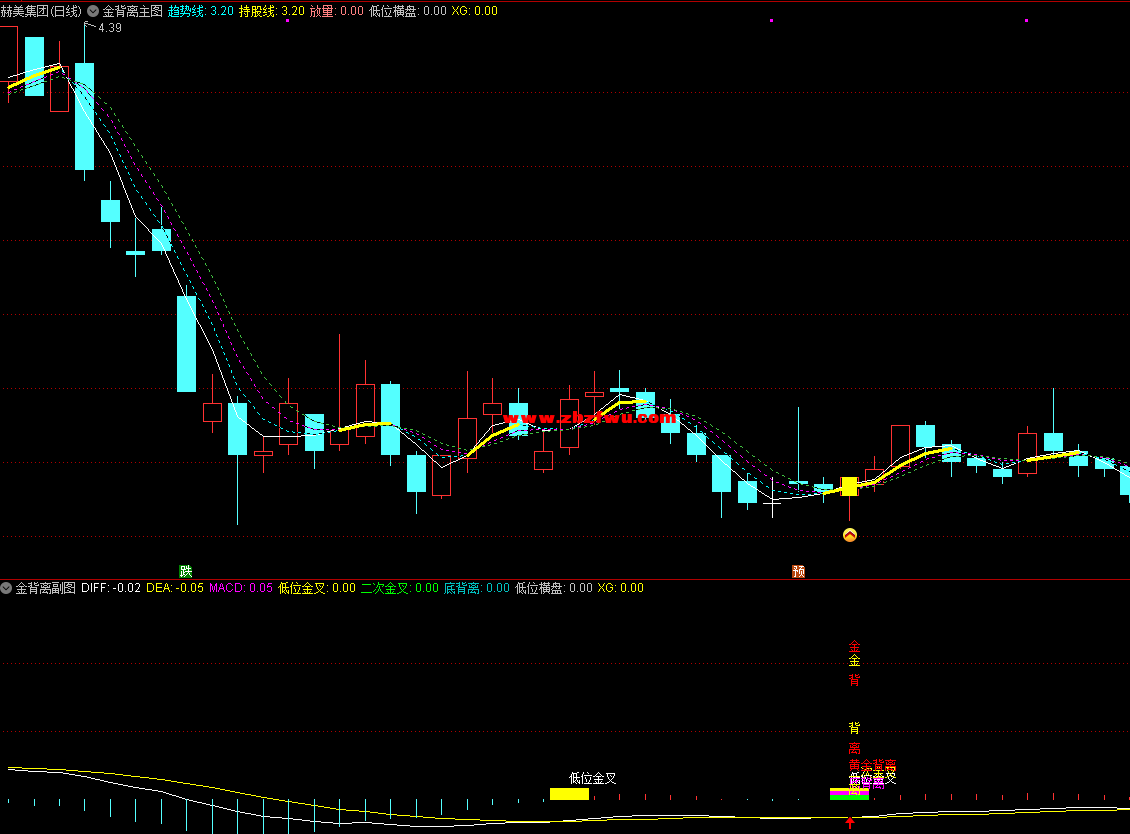The image size is (1130, 834).
Task: Select XG: 0.00 in main chart header
Action: (474, 11)
